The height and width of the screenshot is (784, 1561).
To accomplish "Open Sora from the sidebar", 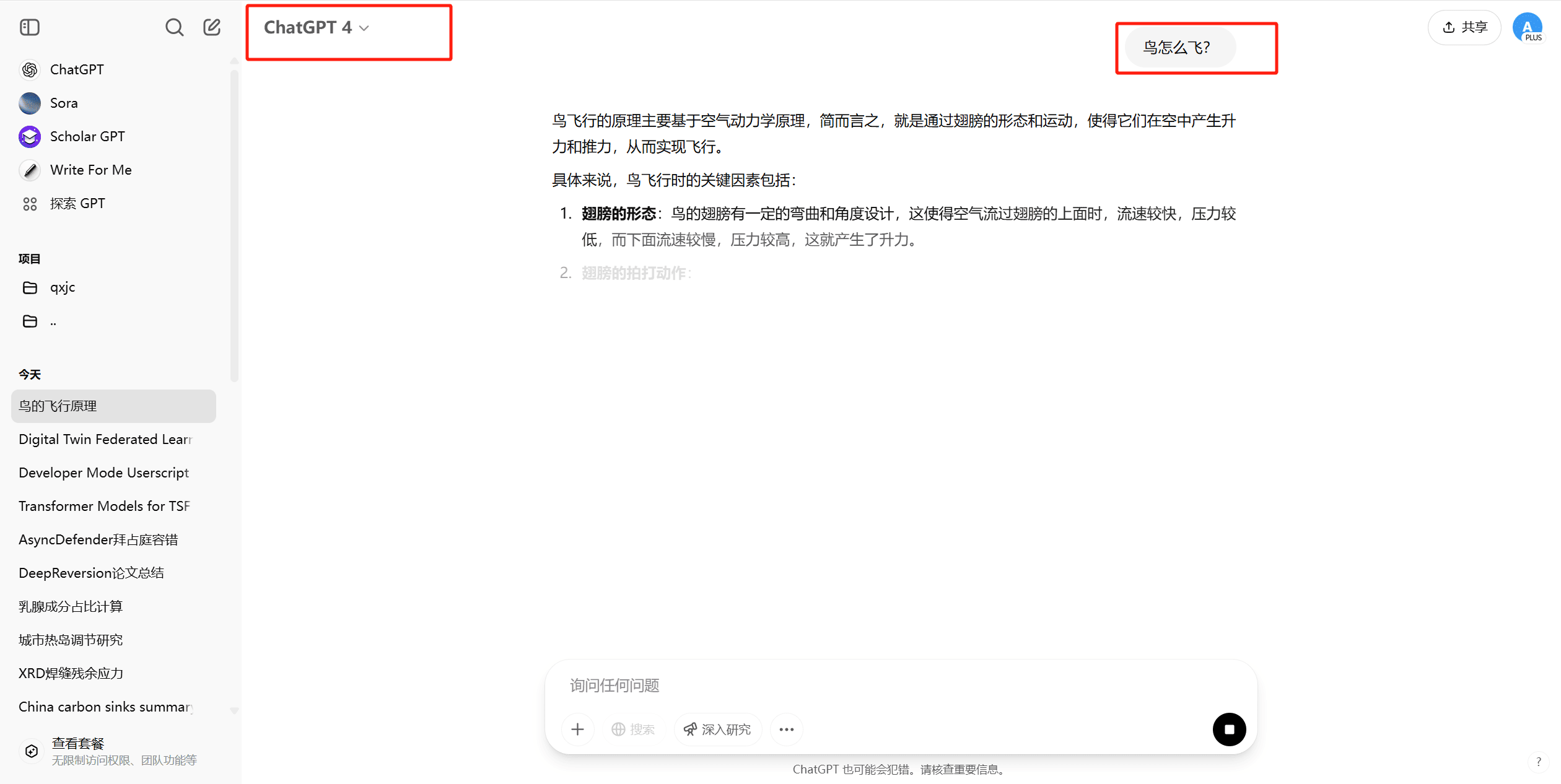I will 114,103.
